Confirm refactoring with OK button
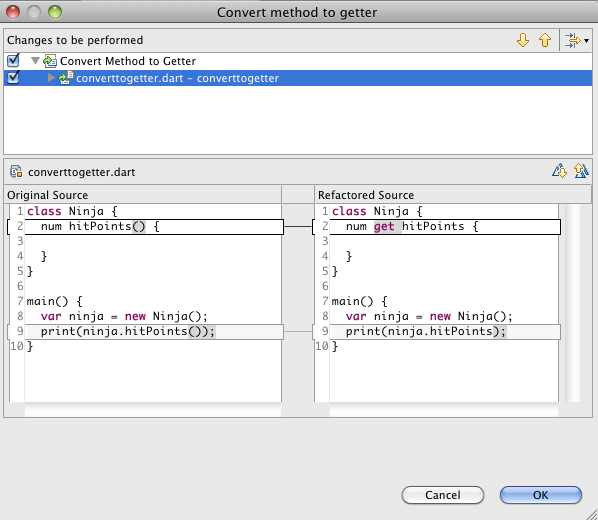 coord(541,495)
